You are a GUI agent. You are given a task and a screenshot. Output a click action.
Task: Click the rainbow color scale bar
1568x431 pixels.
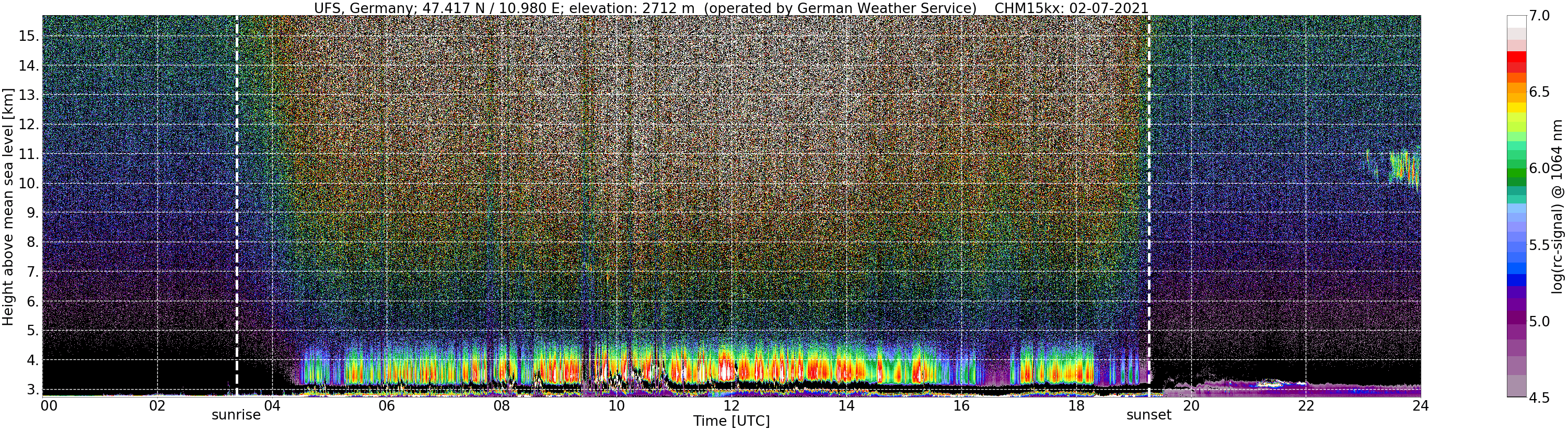(x=1515, y=206)
